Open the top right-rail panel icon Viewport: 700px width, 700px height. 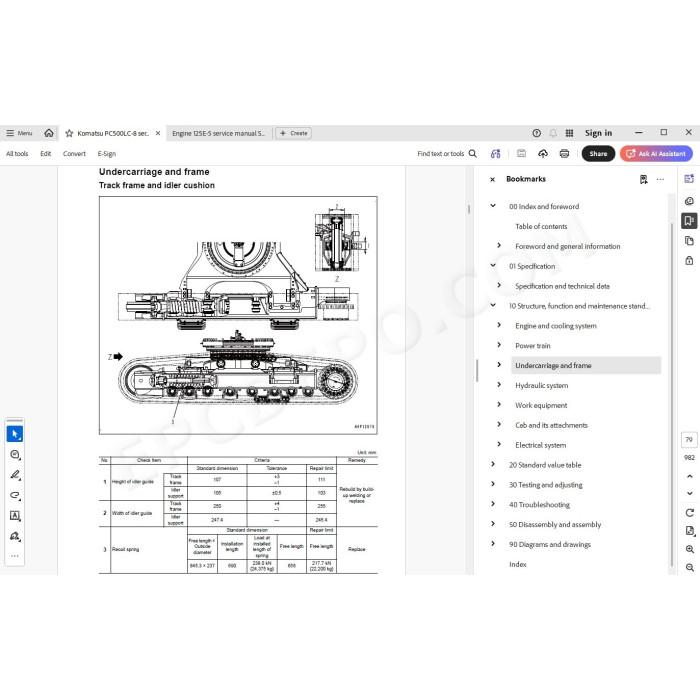689,179
